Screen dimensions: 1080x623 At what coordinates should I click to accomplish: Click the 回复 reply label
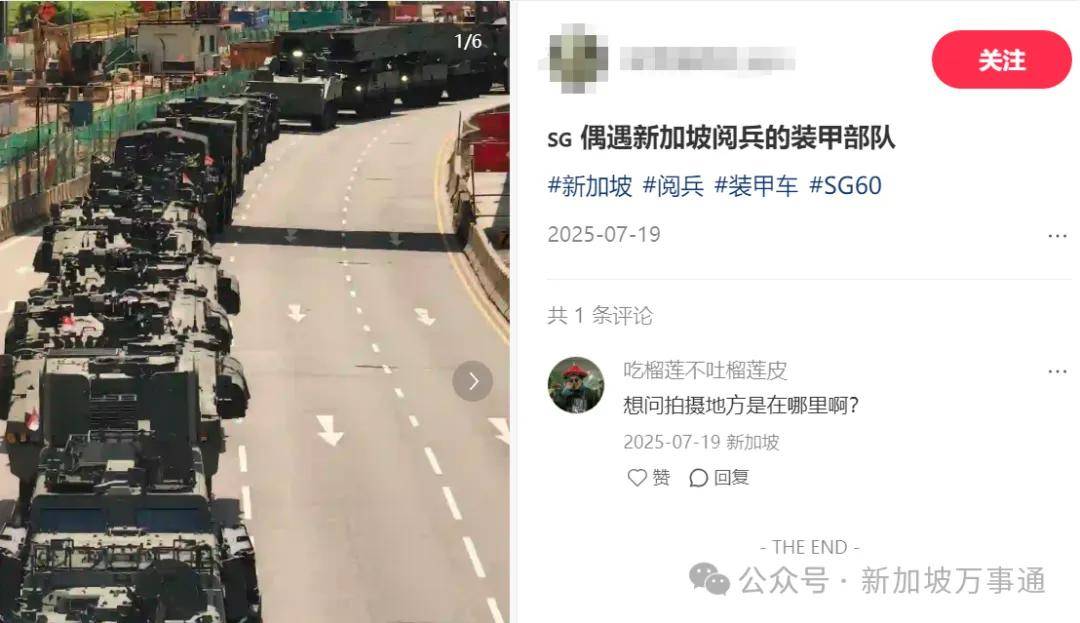point(731,477)
